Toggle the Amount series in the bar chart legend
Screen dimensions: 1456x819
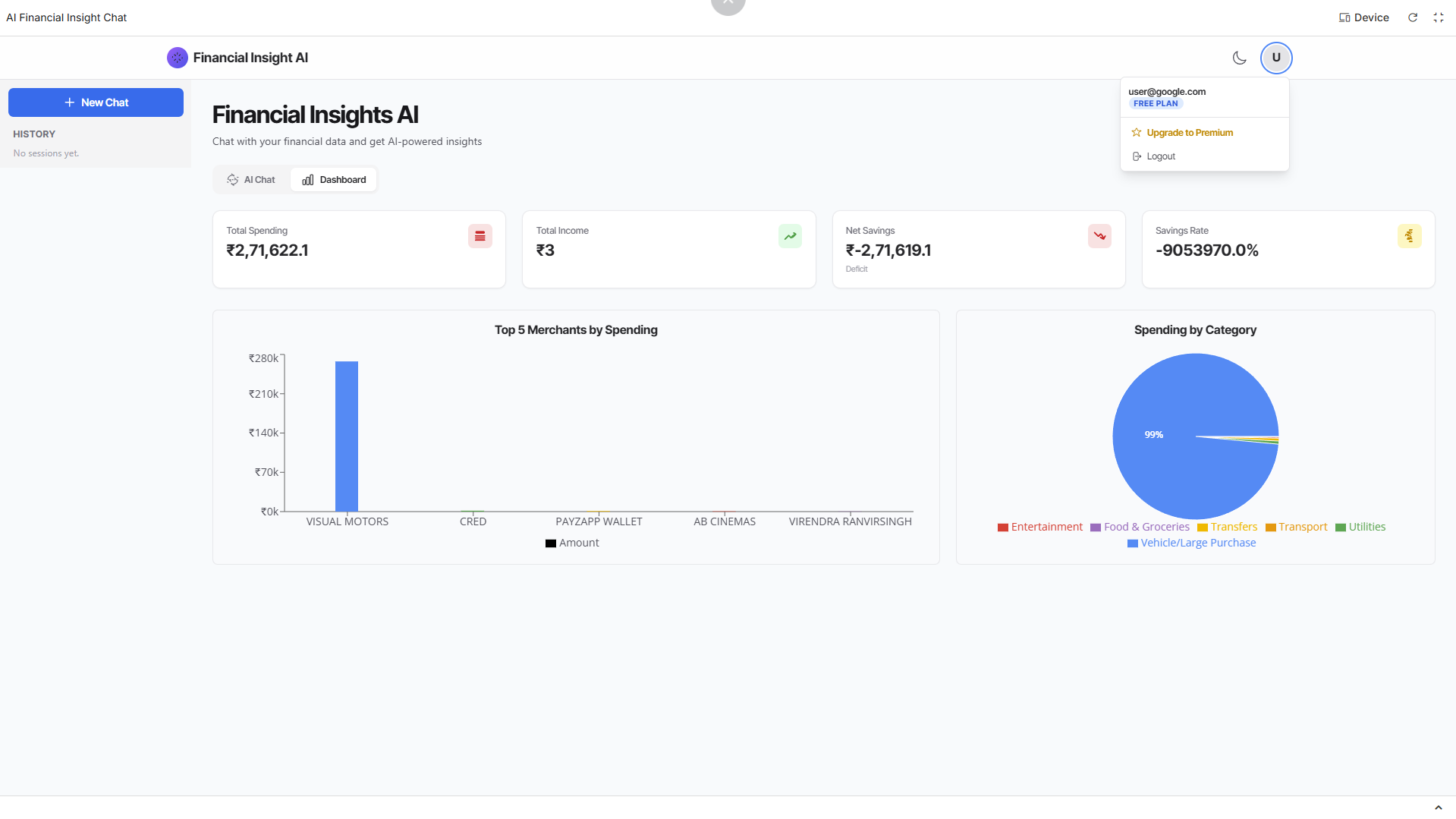(x=571, y=542)
